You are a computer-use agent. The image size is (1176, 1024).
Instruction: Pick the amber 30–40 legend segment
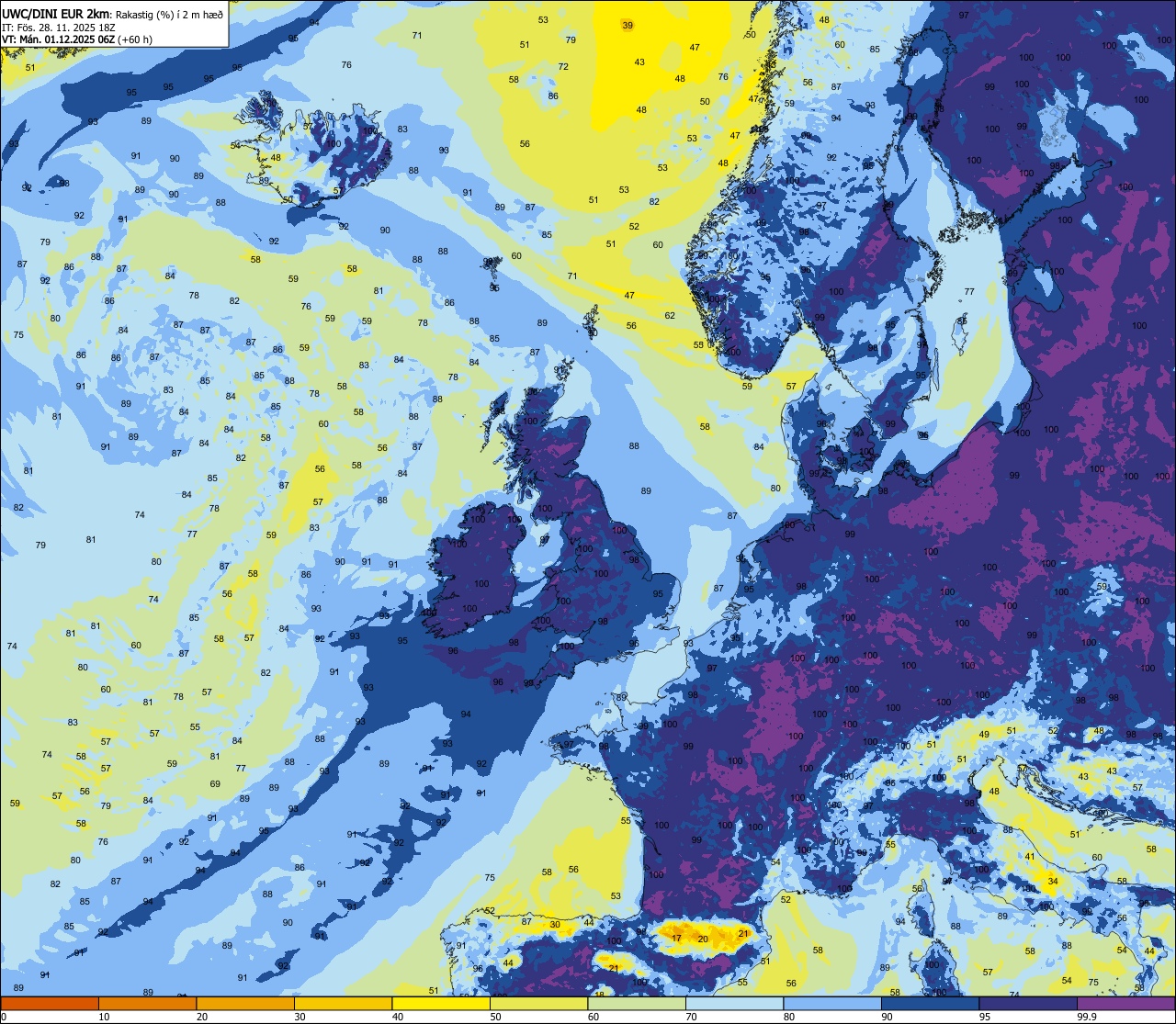coord(343,1003)
